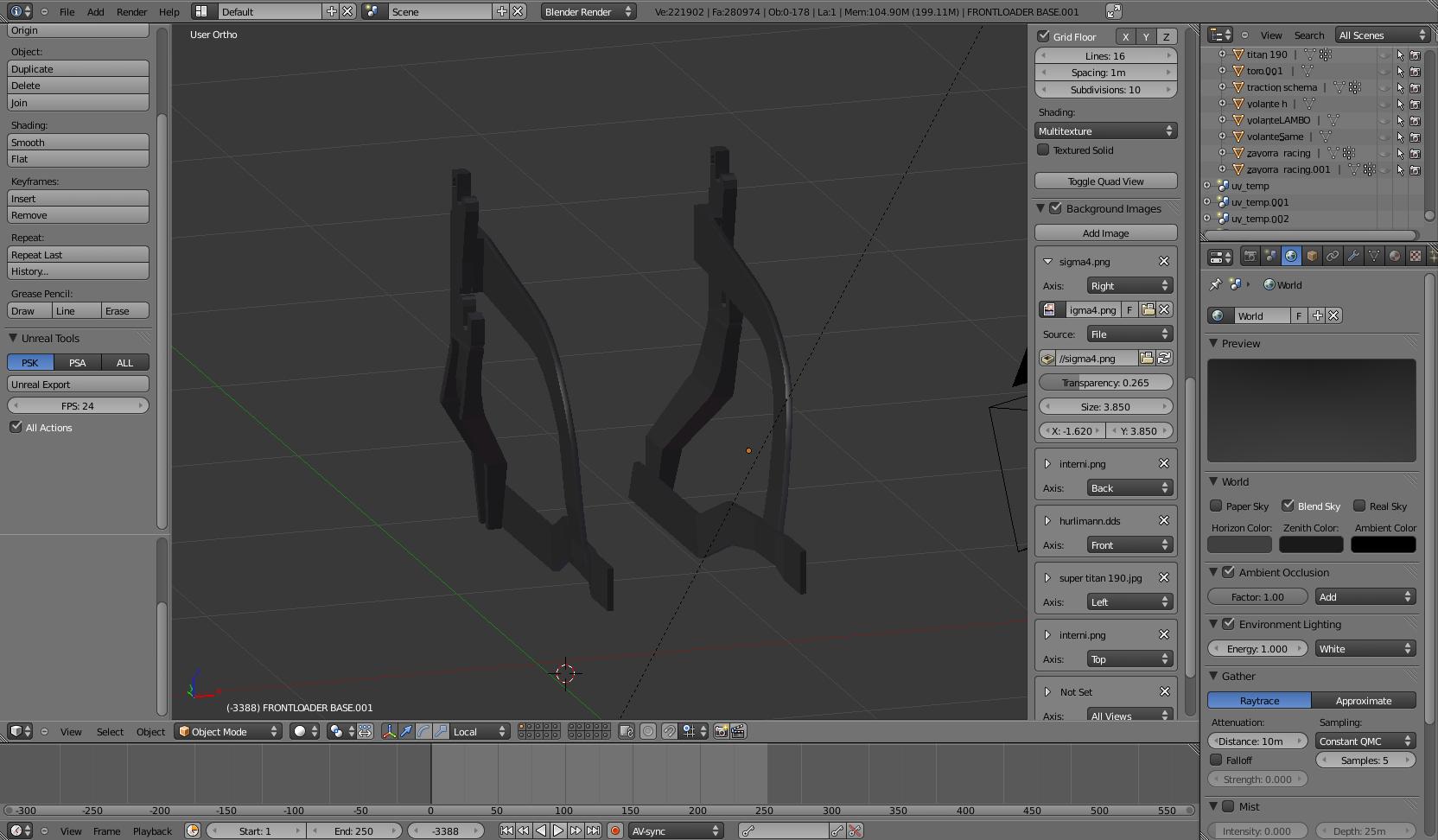Open the Object Data tab (triangle mesh icon)
1438x840 pixels.
coord(1374,256)
